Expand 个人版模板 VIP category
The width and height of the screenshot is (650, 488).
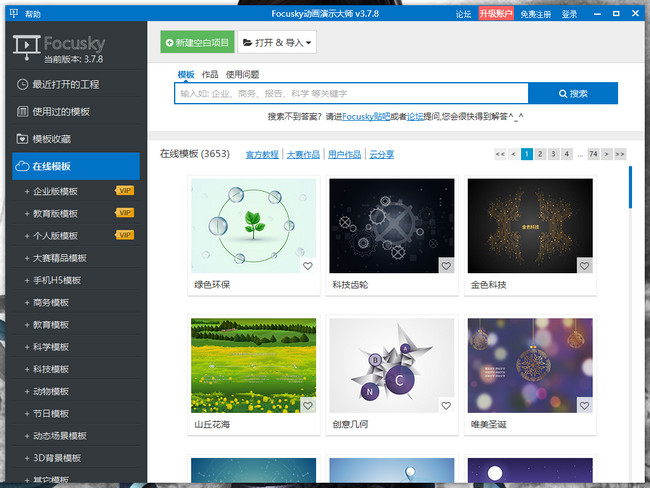76,236
